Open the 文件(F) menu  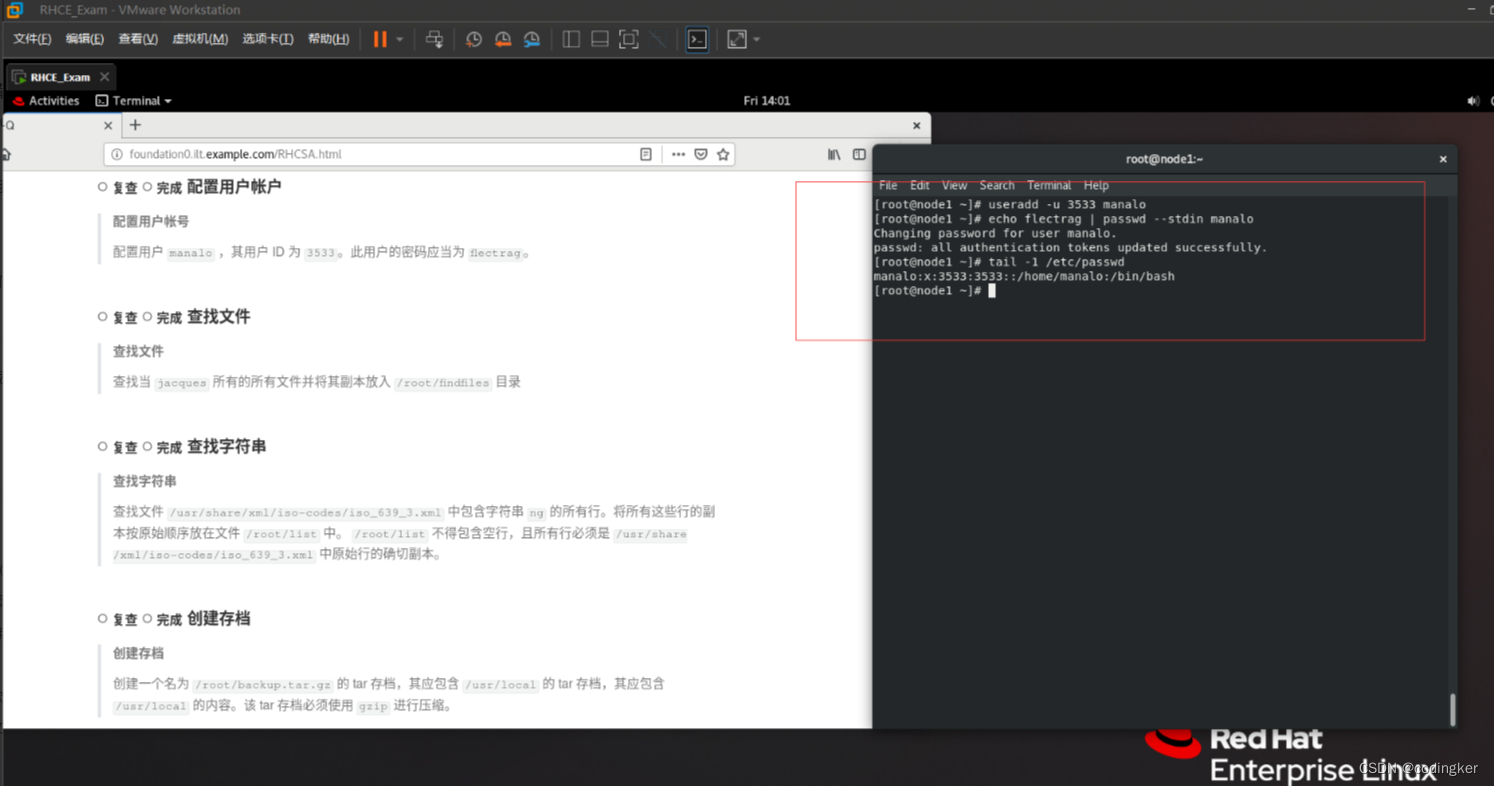pos(32,39)
